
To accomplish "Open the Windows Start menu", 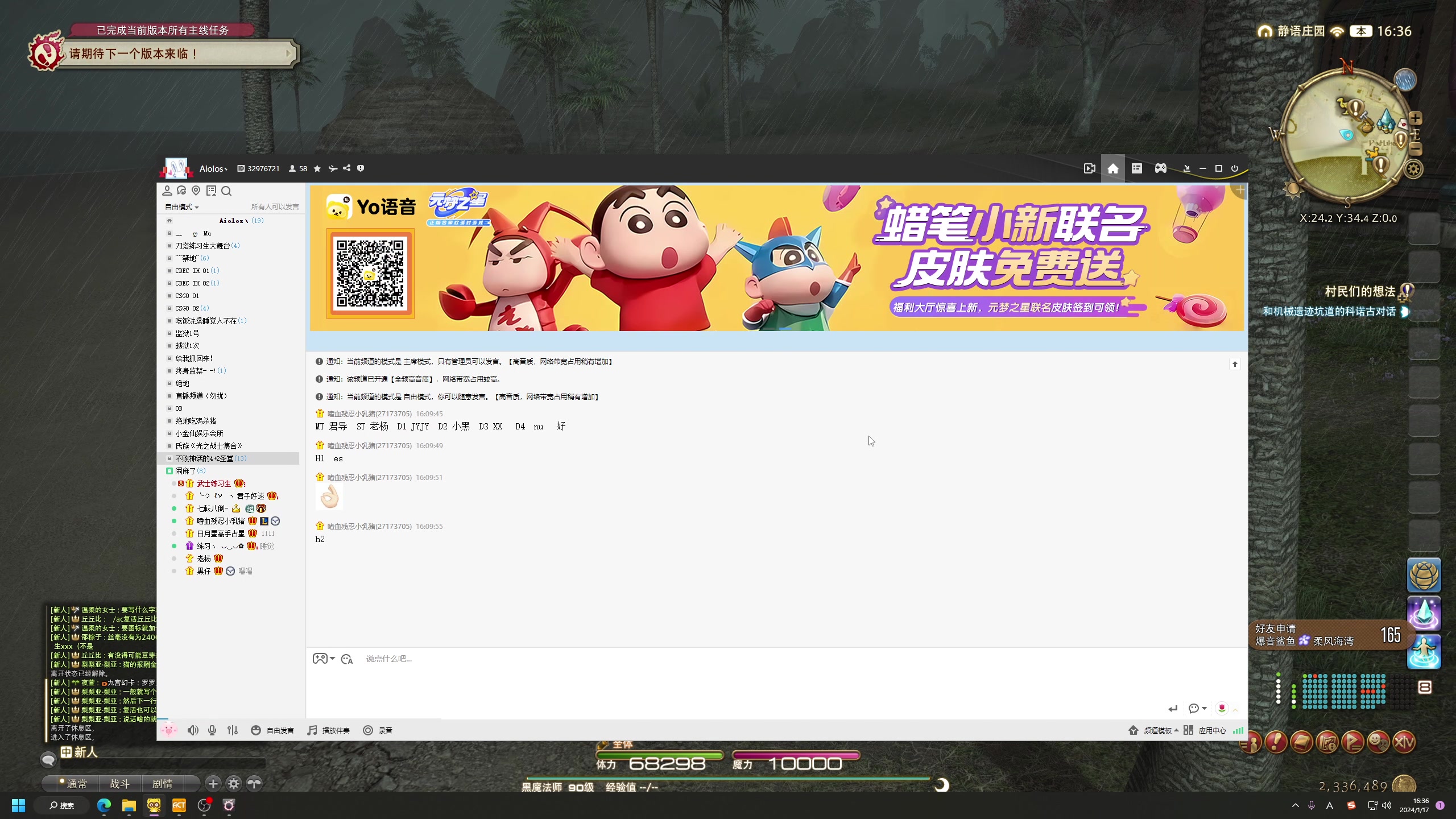I will coord(18,805).
